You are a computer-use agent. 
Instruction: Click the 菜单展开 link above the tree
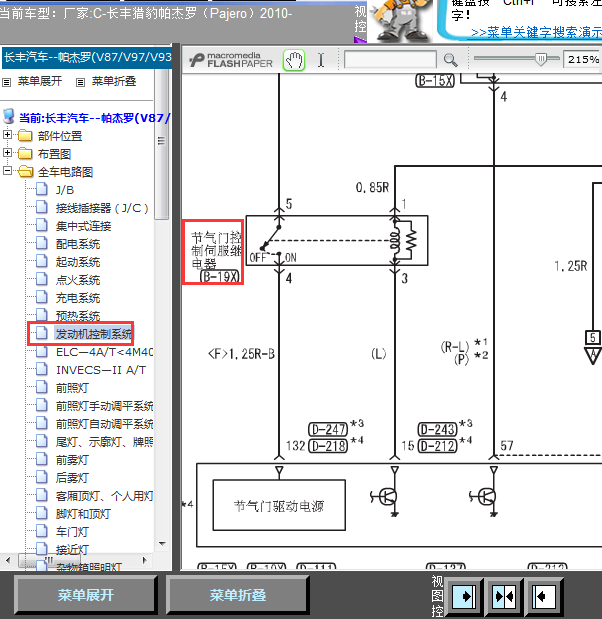coord(40,81)
